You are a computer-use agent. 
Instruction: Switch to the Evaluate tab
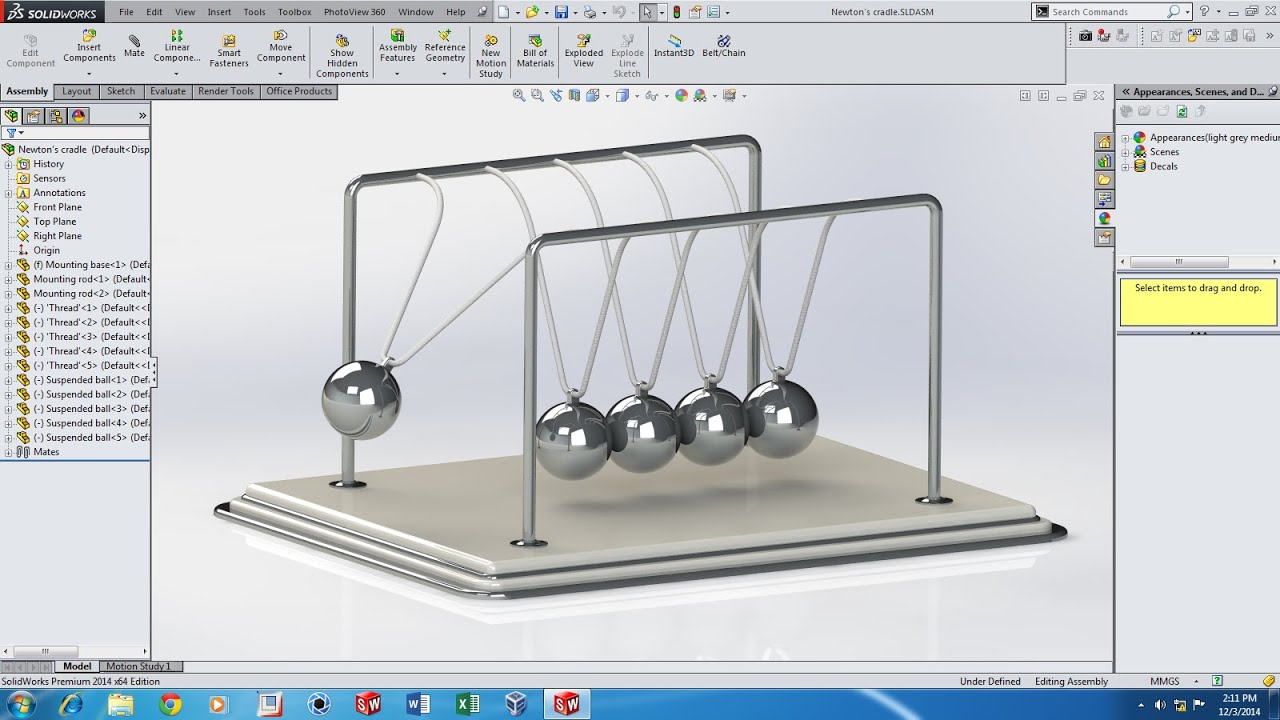click(168, 91)
